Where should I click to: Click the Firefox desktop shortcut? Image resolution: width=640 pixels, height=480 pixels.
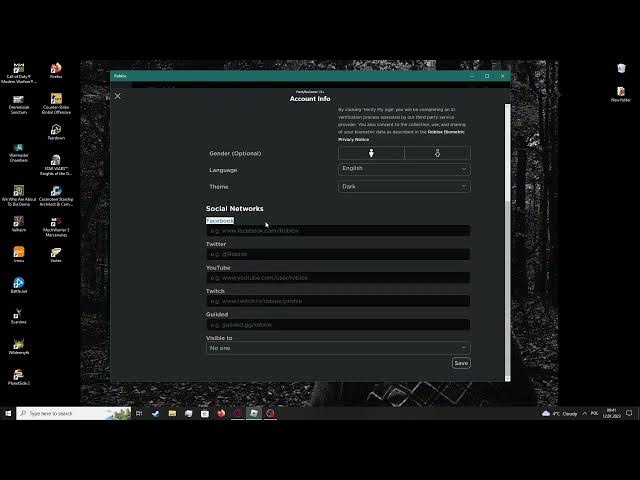point(56,70)
